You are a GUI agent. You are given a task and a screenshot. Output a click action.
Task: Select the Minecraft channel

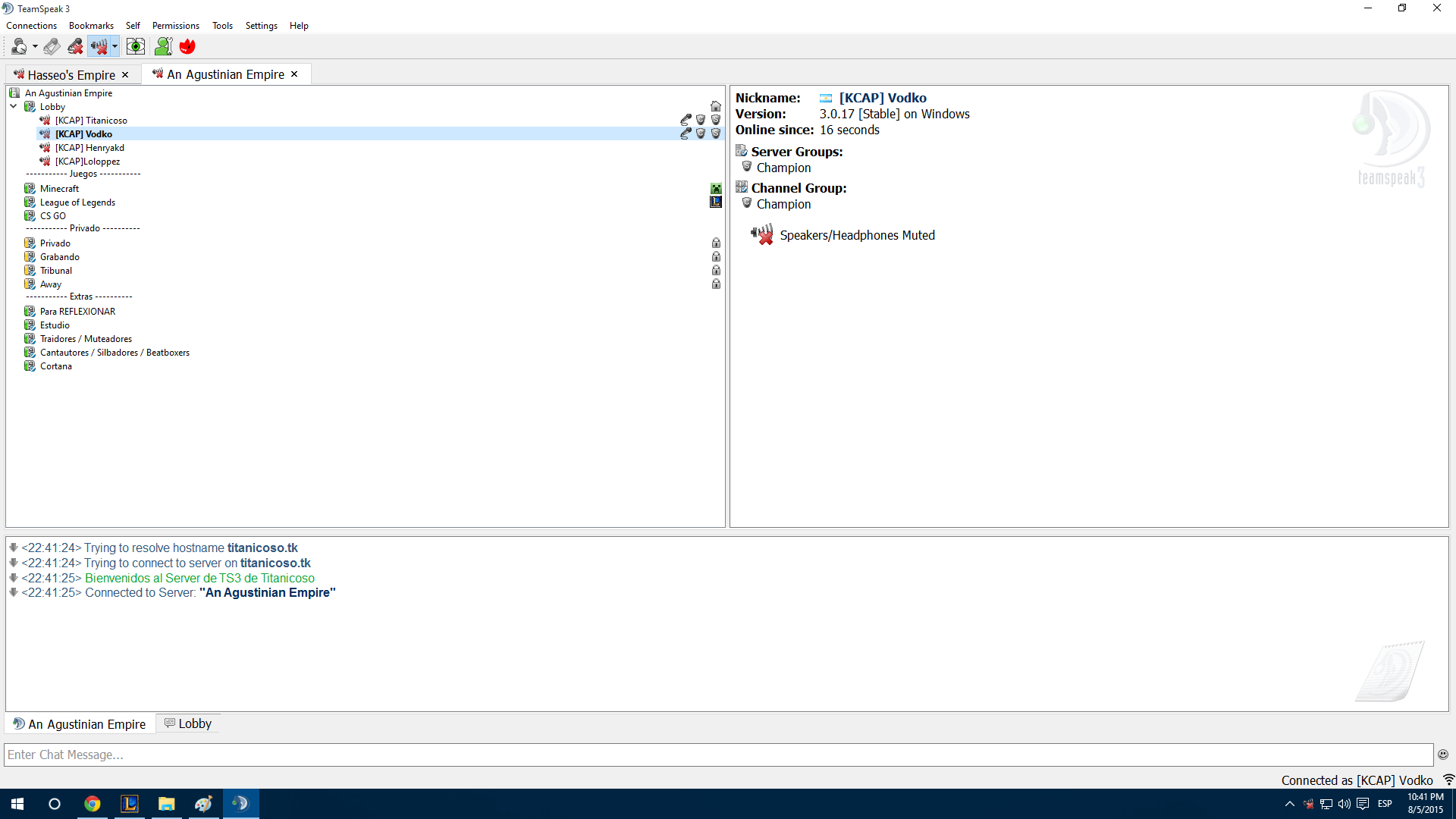click(x=59, y=189)
